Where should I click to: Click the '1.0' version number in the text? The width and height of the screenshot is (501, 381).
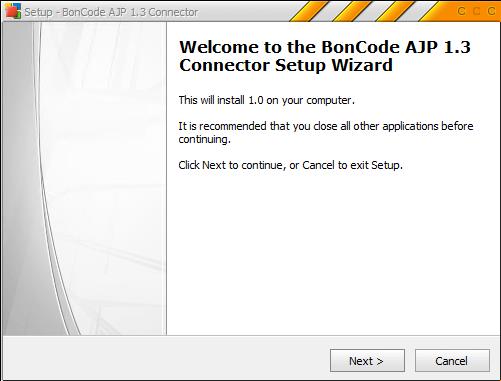coord(256,100)
